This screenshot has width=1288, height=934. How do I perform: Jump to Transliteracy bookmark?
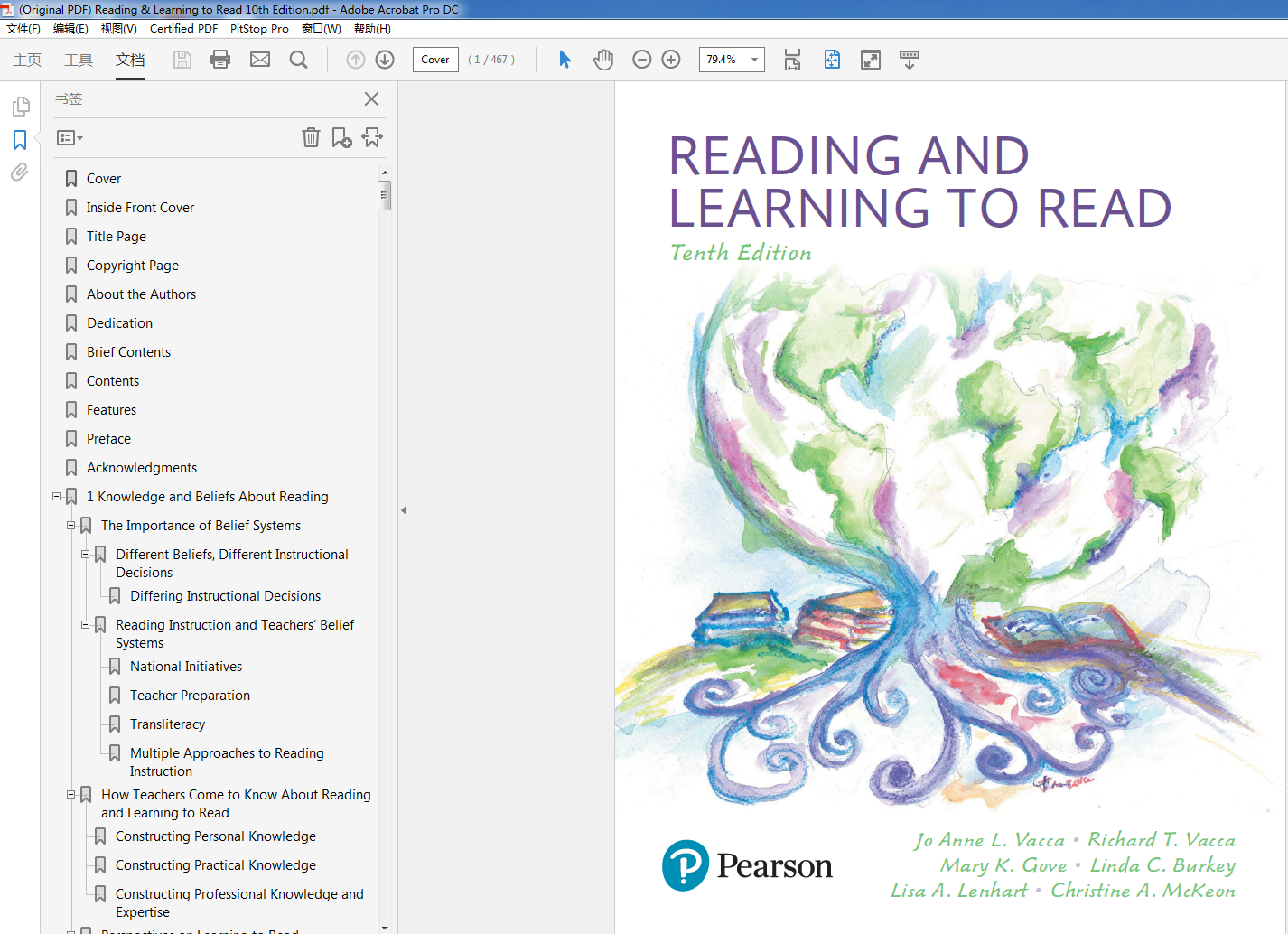tap(167, 724)
